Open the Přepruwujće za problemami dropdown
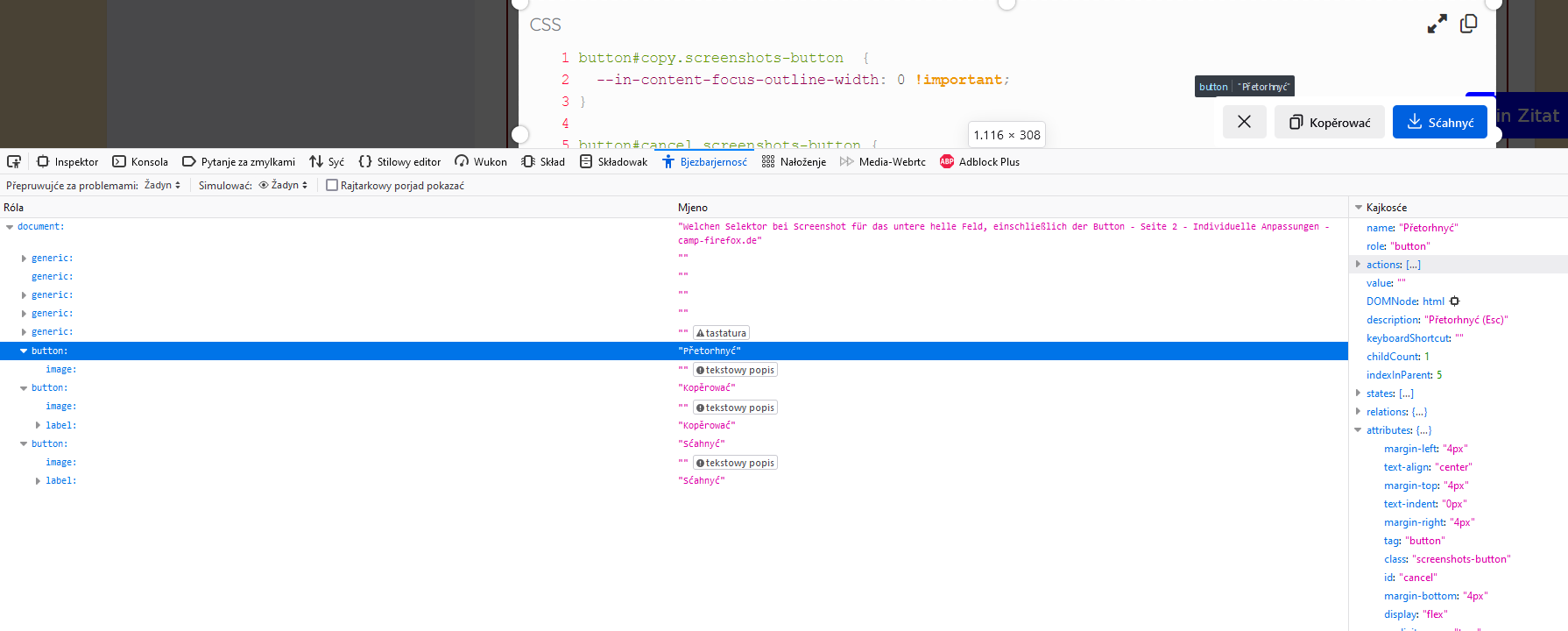The height and width of the screenshot is (631, 1568). [162, 186]
